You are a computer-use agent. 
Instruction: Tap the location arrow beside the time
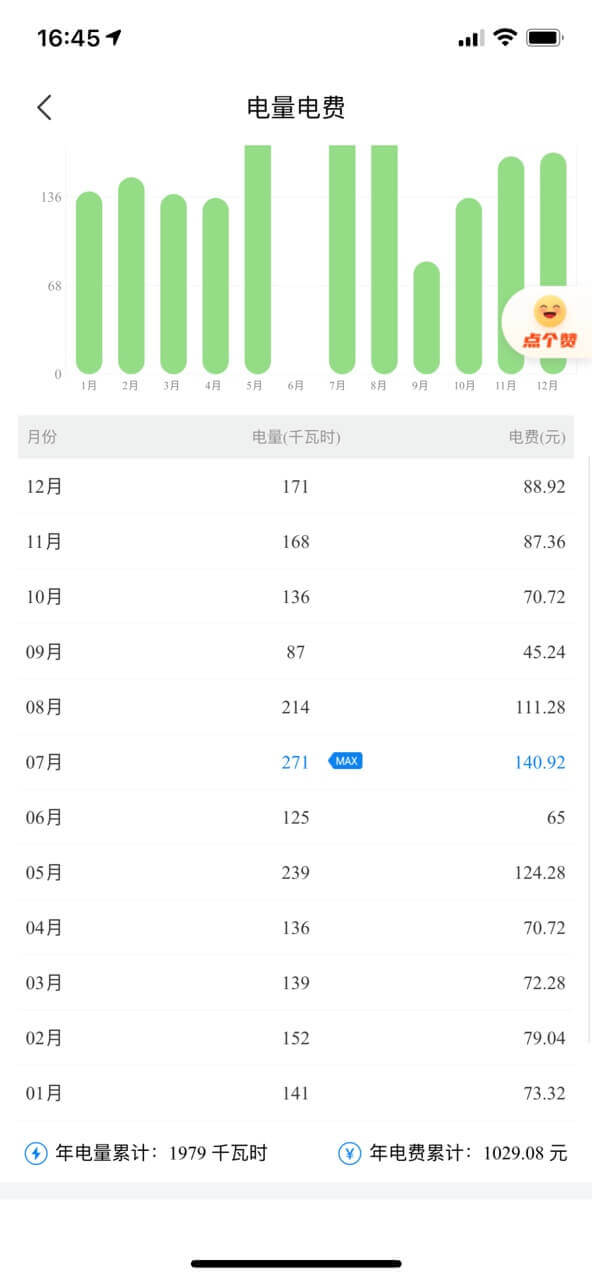pos(114,37)
